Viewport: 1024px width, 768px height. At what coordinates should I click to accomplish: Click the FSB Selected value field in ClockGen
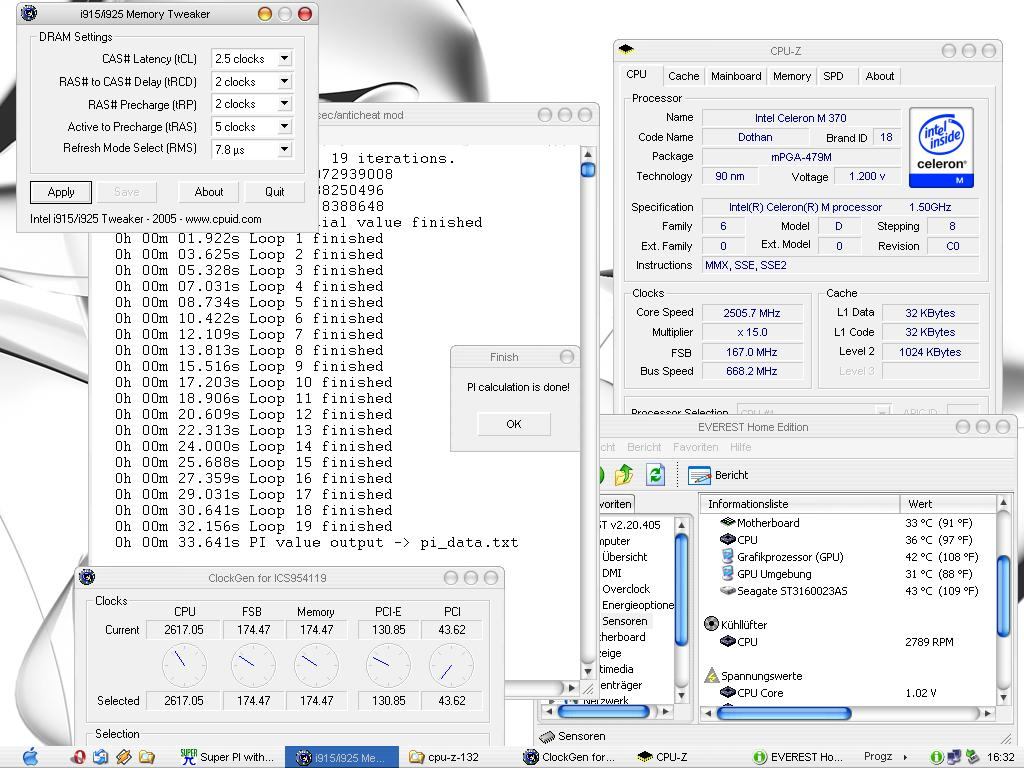253,700
